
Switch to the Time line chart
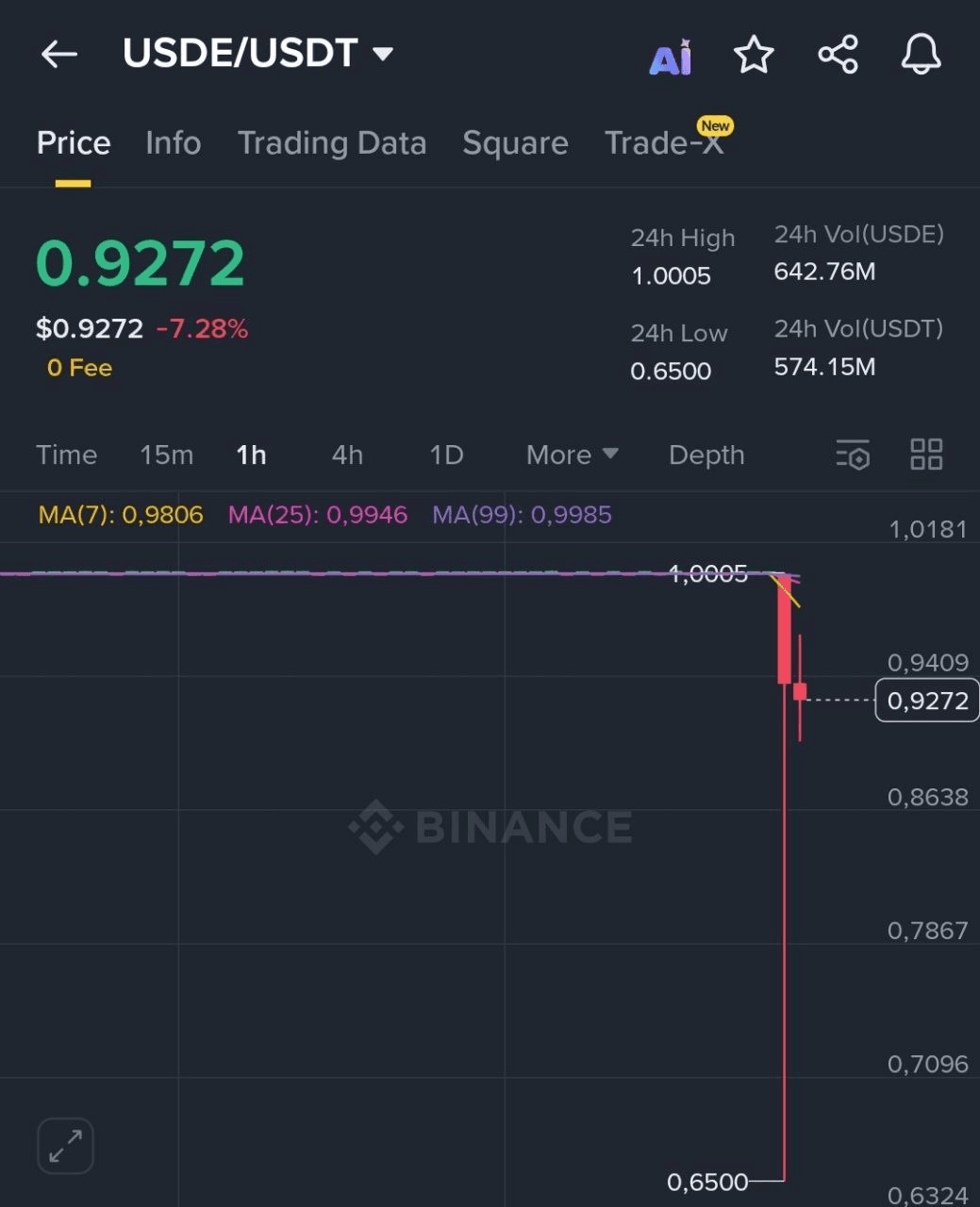pyautogui.click(x=67, y=455)
